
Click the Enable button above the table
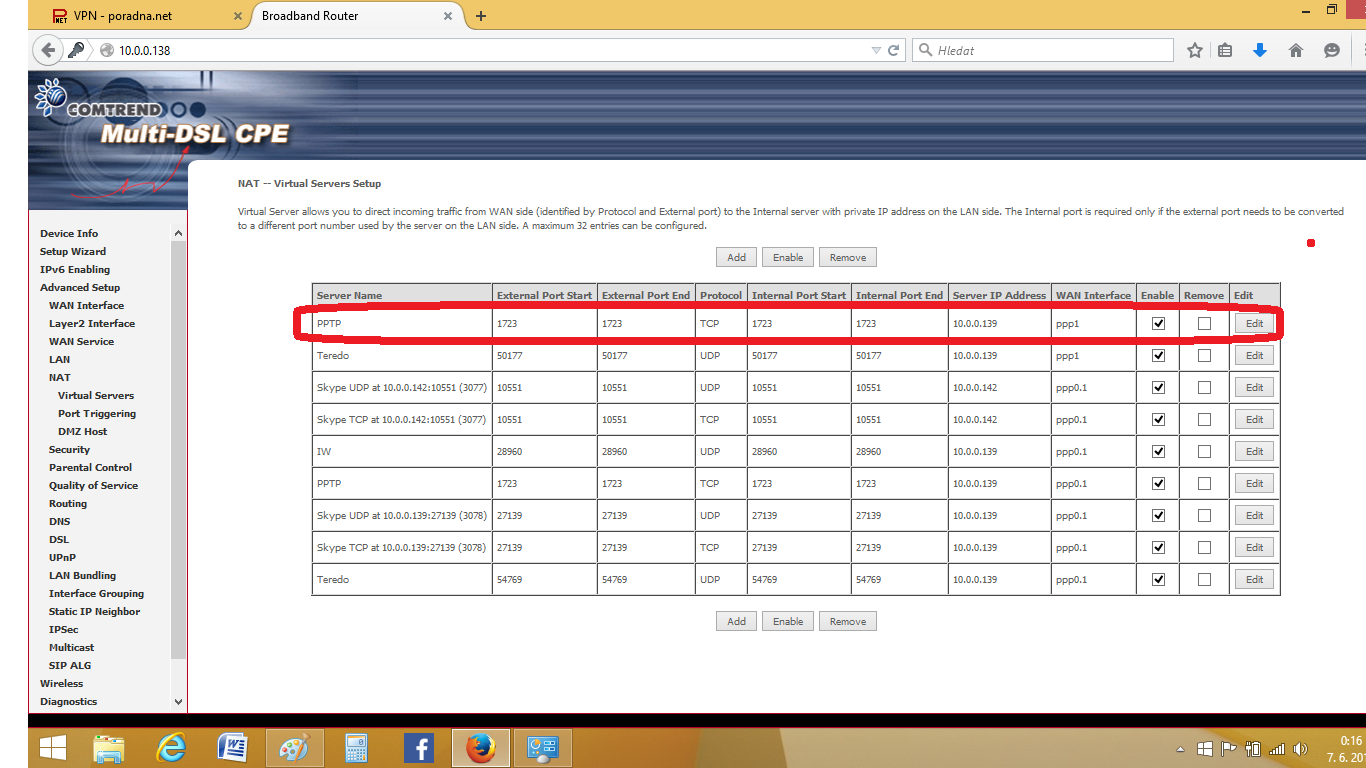pyautogui.click(x=788, y=257)
